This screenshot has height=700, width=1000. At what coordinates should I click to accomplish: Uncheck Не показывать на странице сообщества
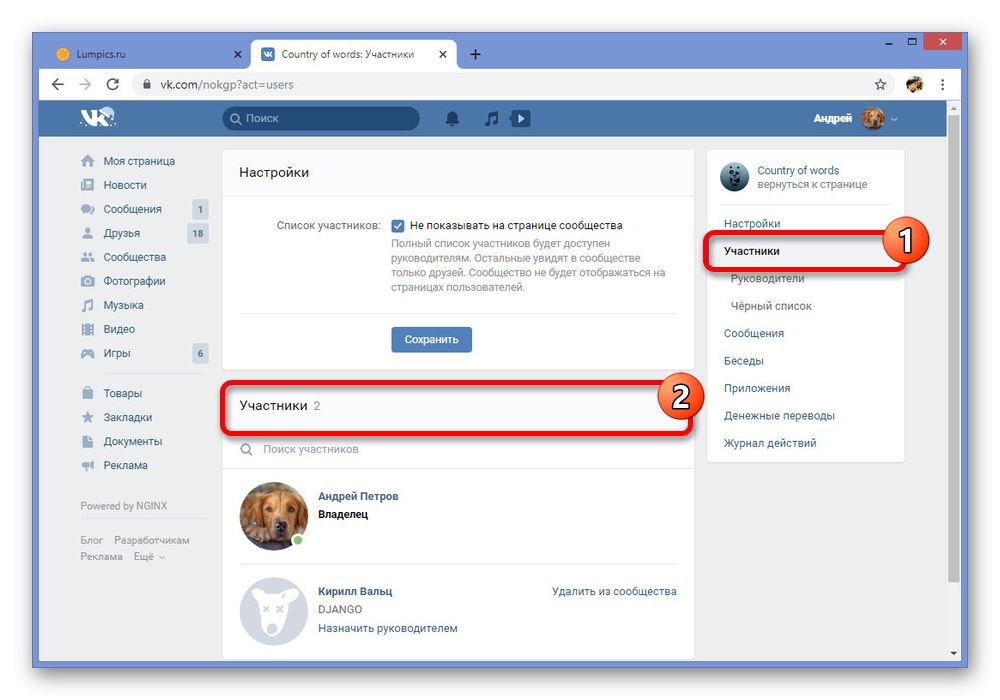(397, 226)
